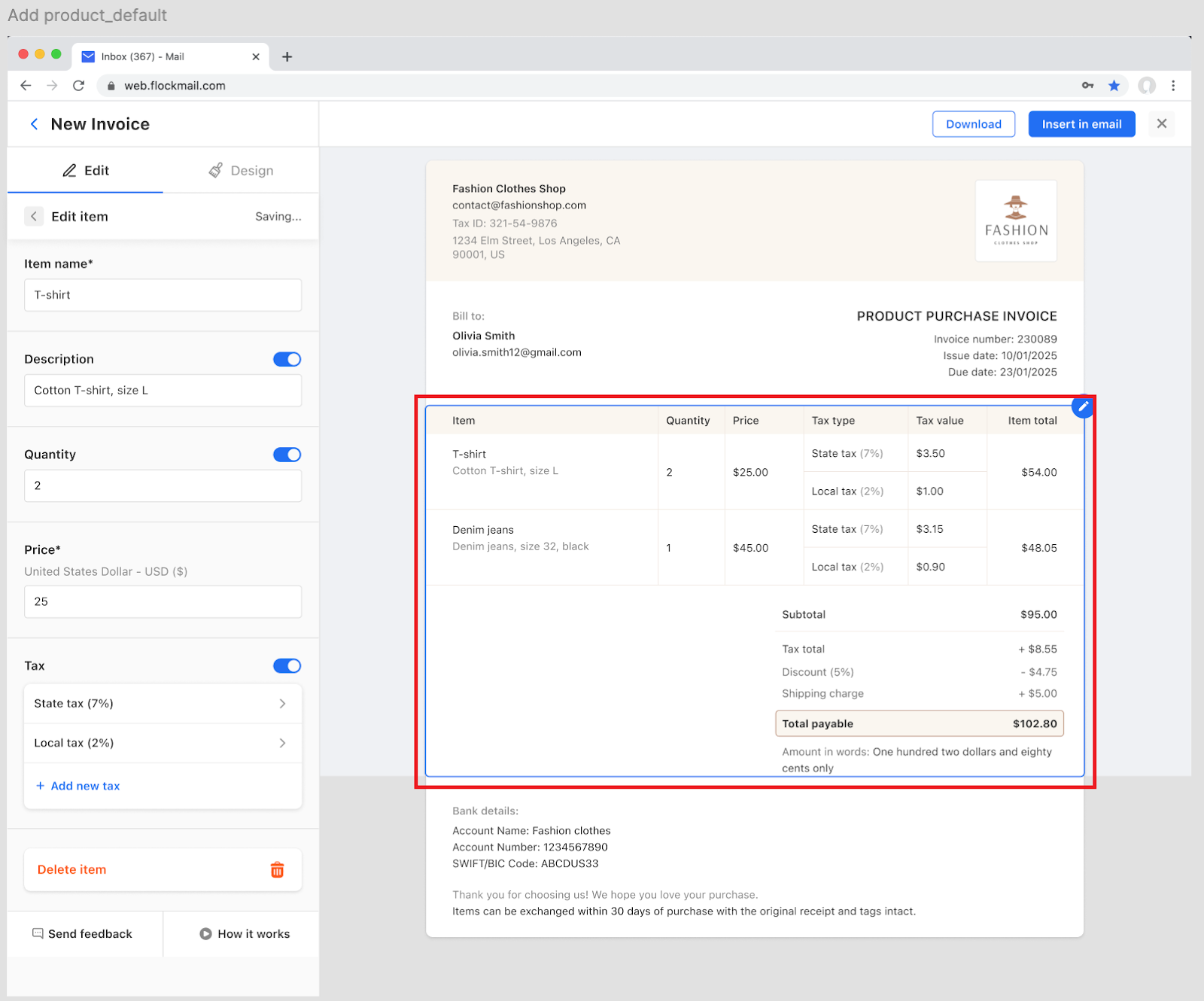This screenshot has width=1204, height=1001.
Task: Click the back arrow beside Edit item
Action: pyautogui.click(x=34, y=216)
